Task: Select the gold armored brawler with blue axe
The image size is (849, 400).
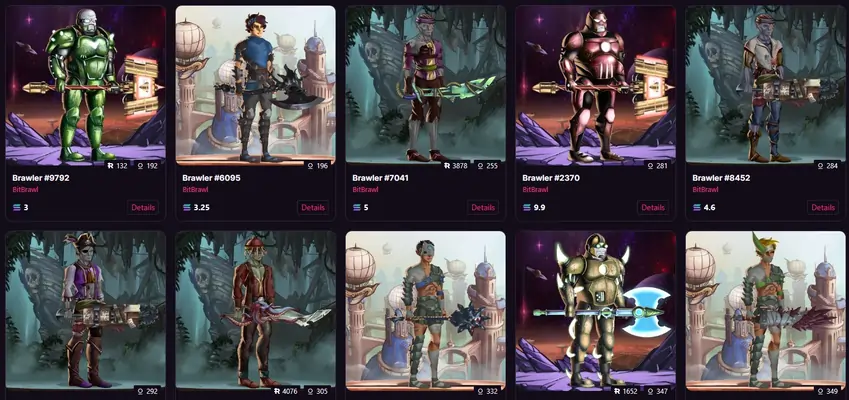Action: pos(596,310)
